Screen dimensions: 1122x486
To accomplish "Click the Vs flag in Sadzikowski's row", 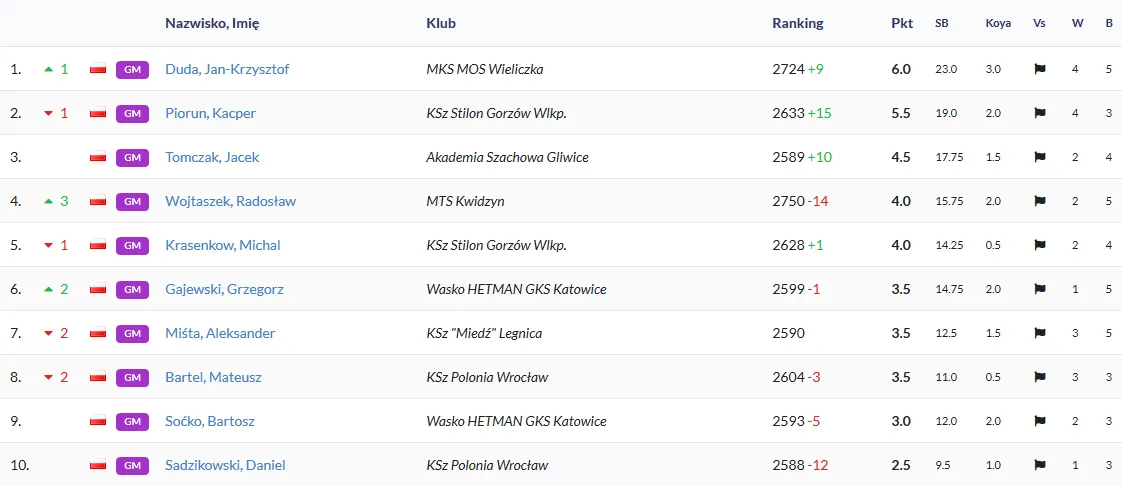I will click(x=1040, y=465).
